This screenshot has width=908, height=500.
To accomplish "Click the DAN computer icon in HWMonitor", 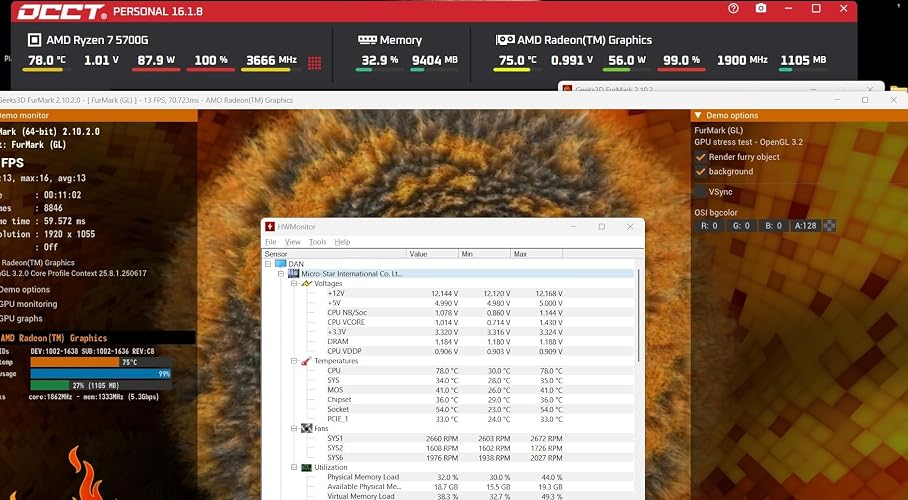I will pos(281,264).
